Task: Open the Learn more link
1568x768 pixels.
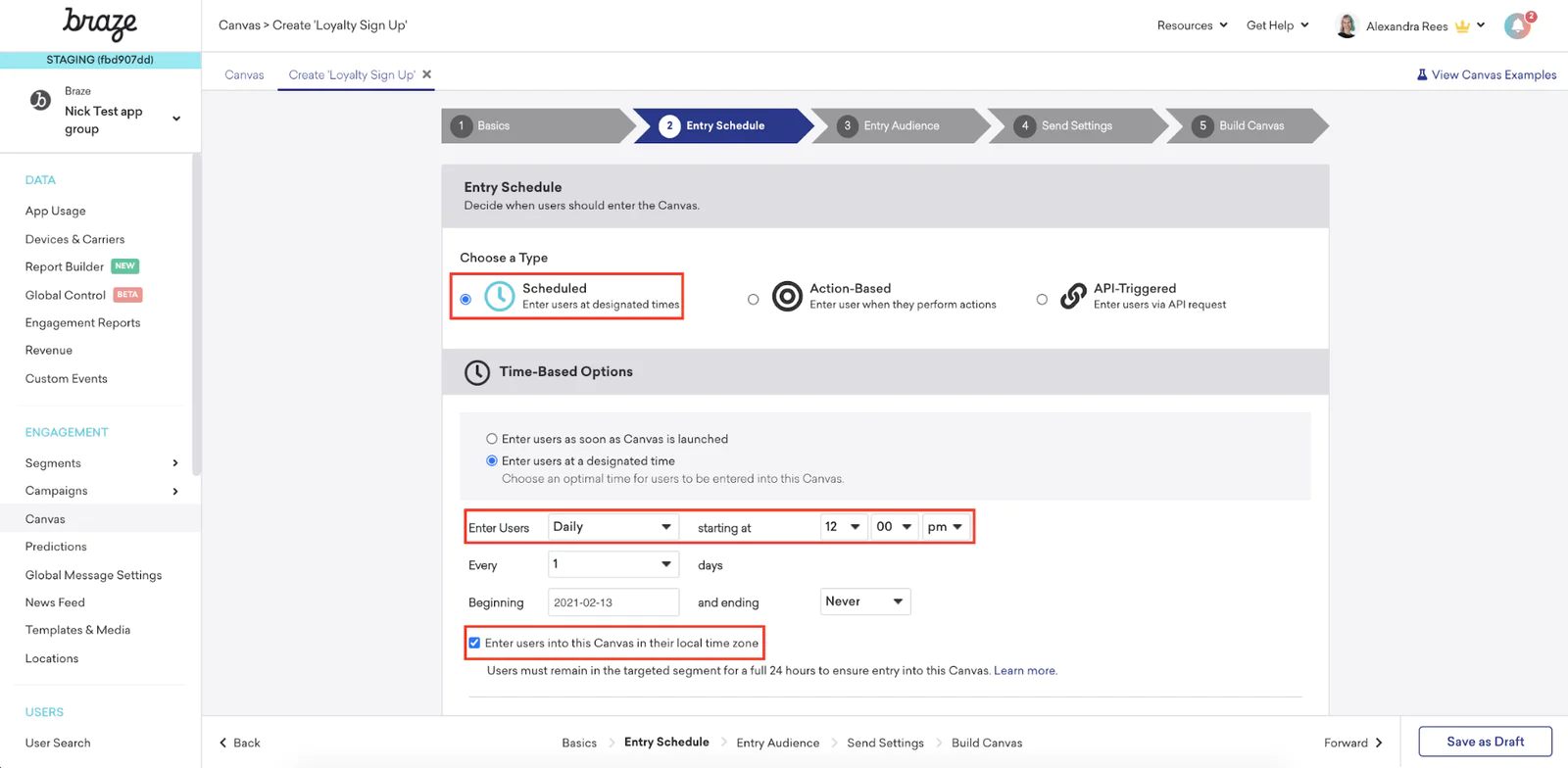Action: 1025,671
